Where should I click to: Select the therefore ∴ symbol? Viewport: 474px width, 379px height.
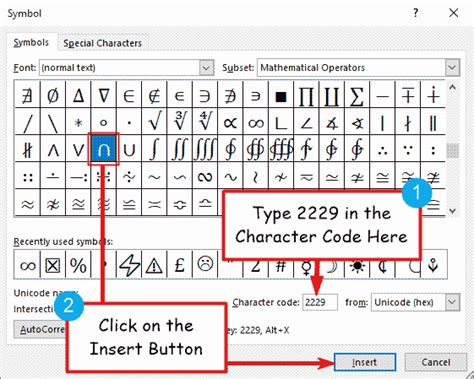pos(382,149)
